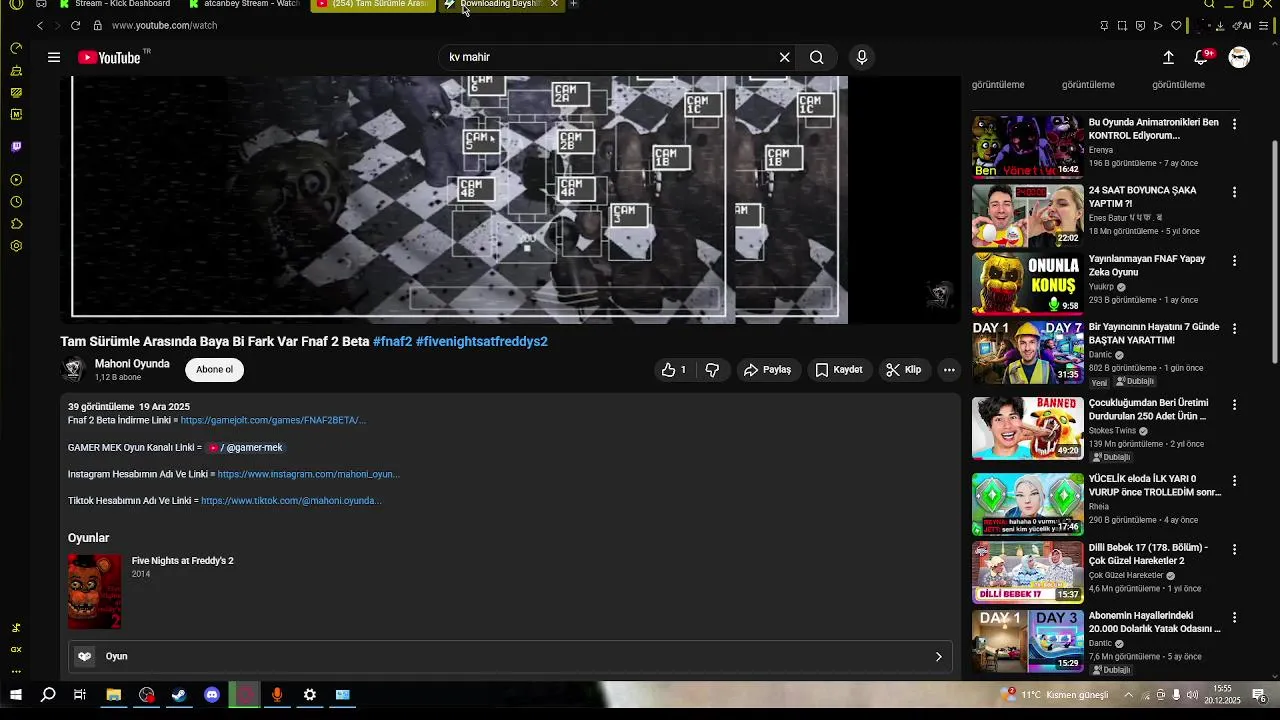
Task: Subscribe with the Abone ol button
Action: pos(214,370)
